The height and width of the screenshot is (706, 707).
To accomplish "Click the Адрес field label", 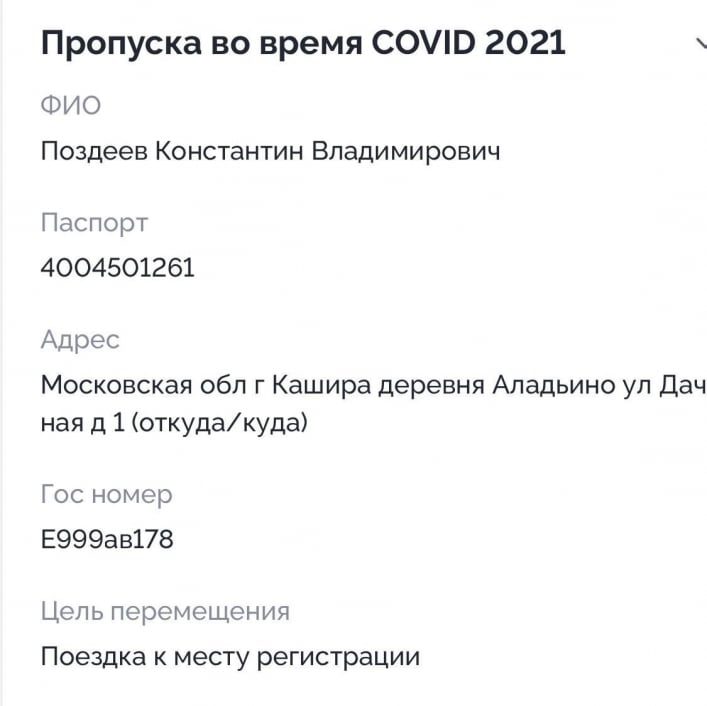I will coord(80,339).
